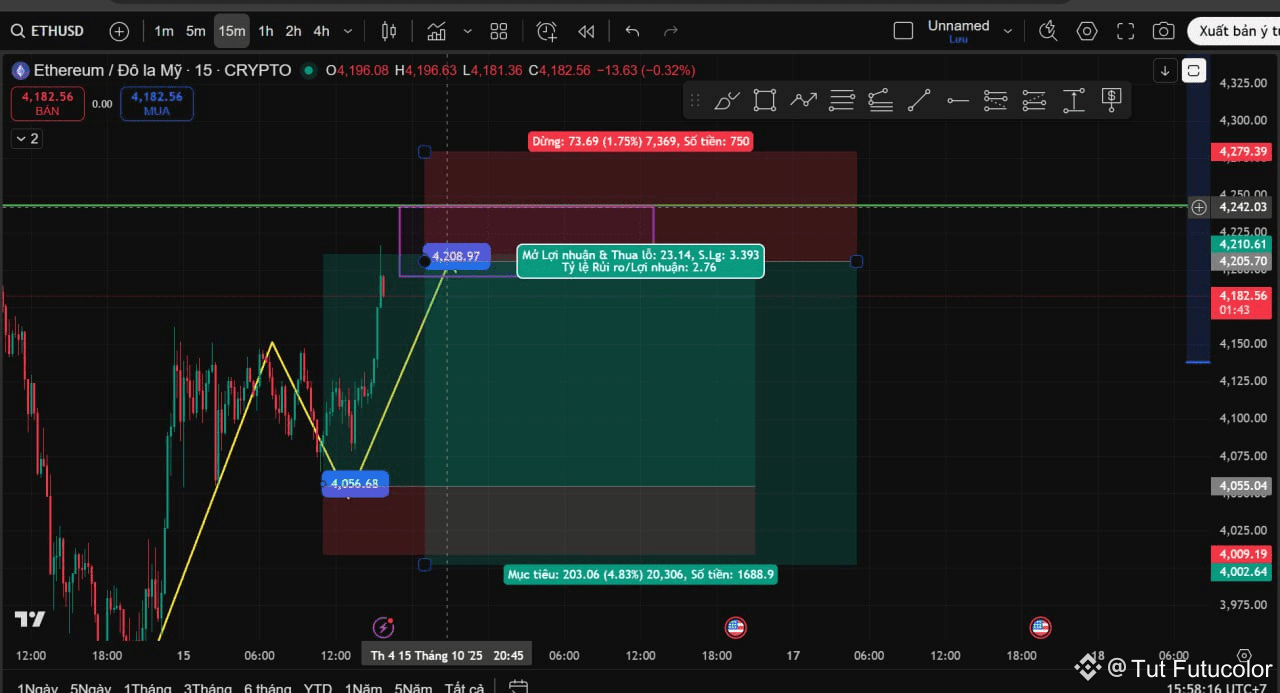Image resolution: width=1280 pixels, height=693 pixels.
Task: Switch to the 1m timeframe
Action: point(164,31)
